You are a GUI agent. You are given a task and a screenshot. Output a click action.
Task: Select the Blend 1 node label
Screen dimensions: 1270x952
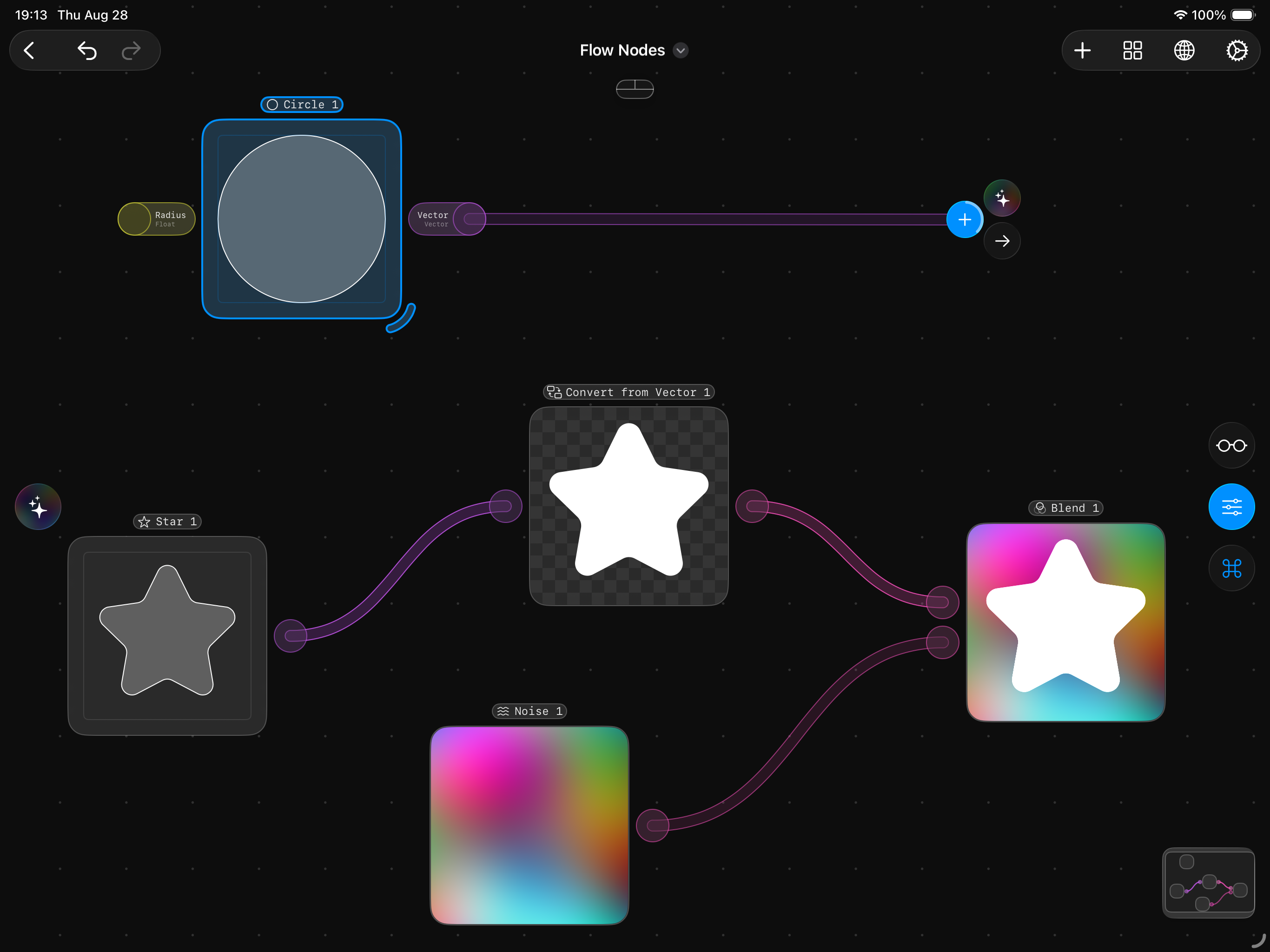1065,508
